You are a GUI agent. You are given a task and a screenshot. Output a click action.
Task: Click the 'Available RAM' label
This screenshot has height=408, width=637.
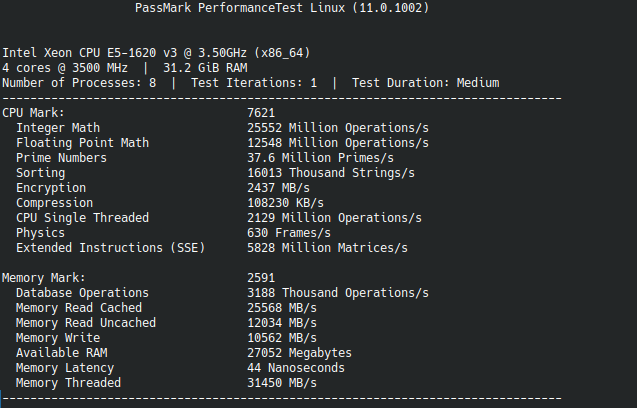(61, 354)
